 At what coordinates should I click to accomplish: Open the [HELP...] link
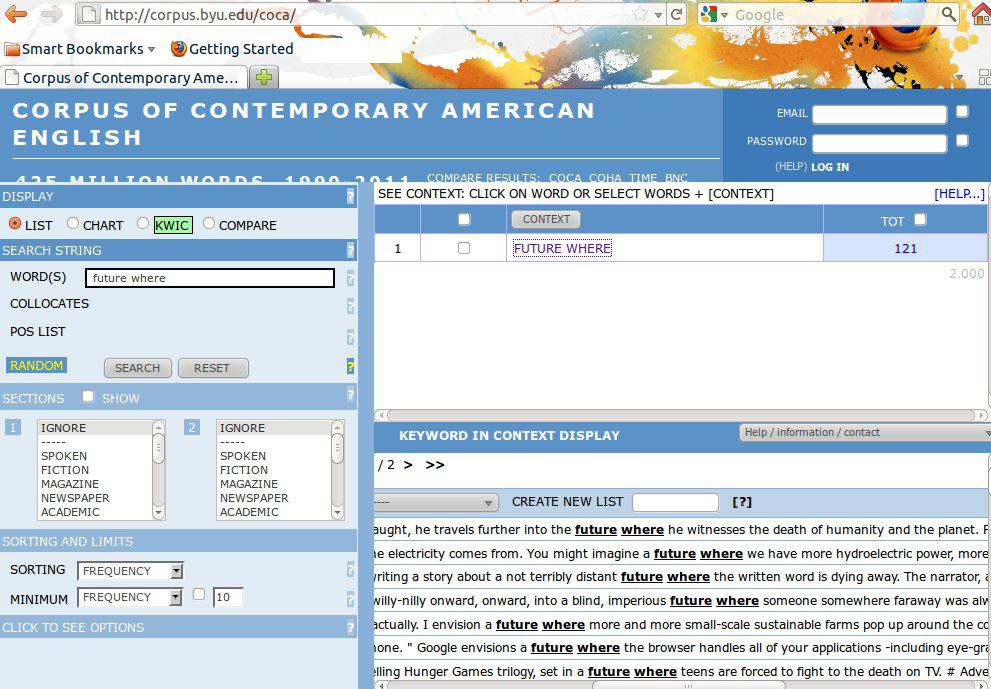point(959,194)
